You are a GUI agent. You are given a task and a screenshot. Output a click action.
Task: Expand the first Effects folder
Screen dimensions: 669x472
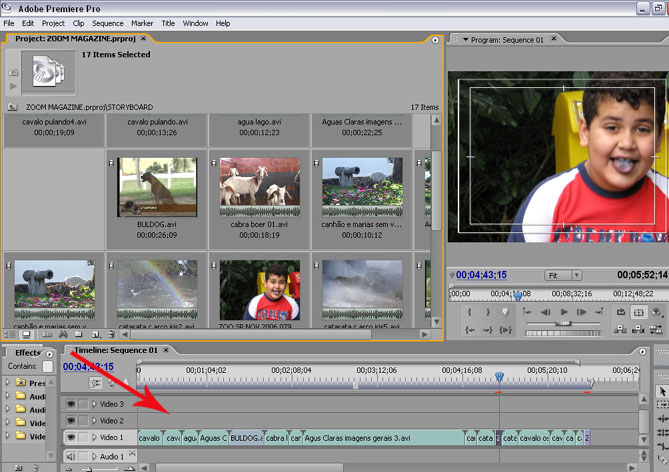[x=8, y=381]
